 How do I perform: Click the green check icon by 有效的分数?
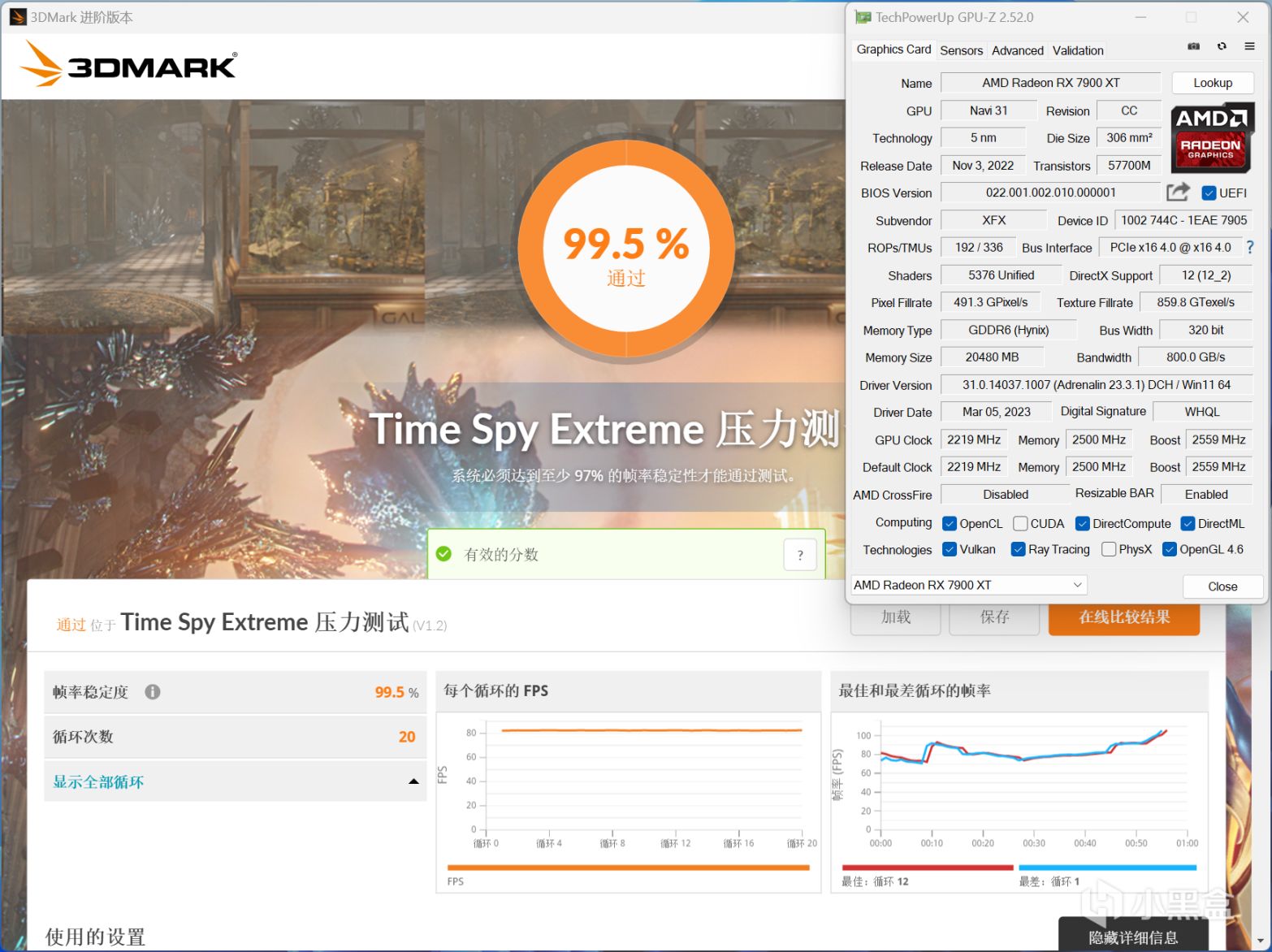coord(443,554)
